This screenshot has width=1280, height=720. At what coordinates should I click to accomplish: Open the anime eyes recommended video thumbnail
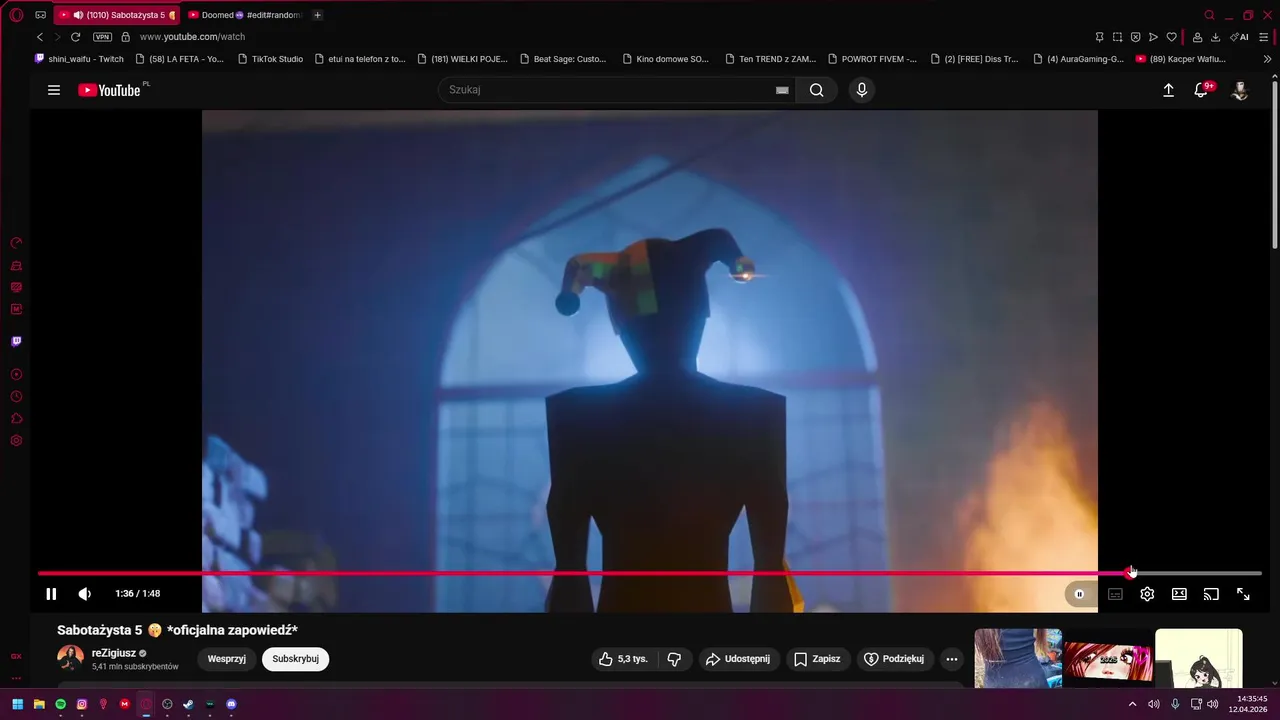point(1108,660)
